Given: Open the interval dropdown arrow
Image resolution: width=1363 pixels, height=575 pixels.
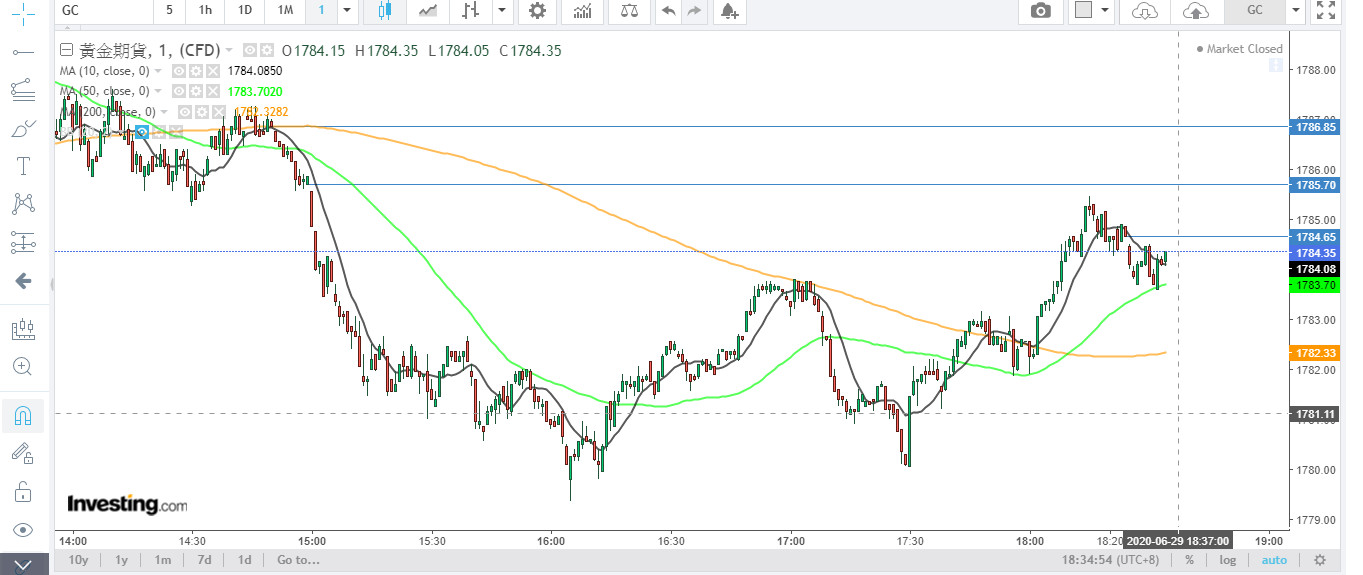Looking at the screenshot, I should pos(347,11).
